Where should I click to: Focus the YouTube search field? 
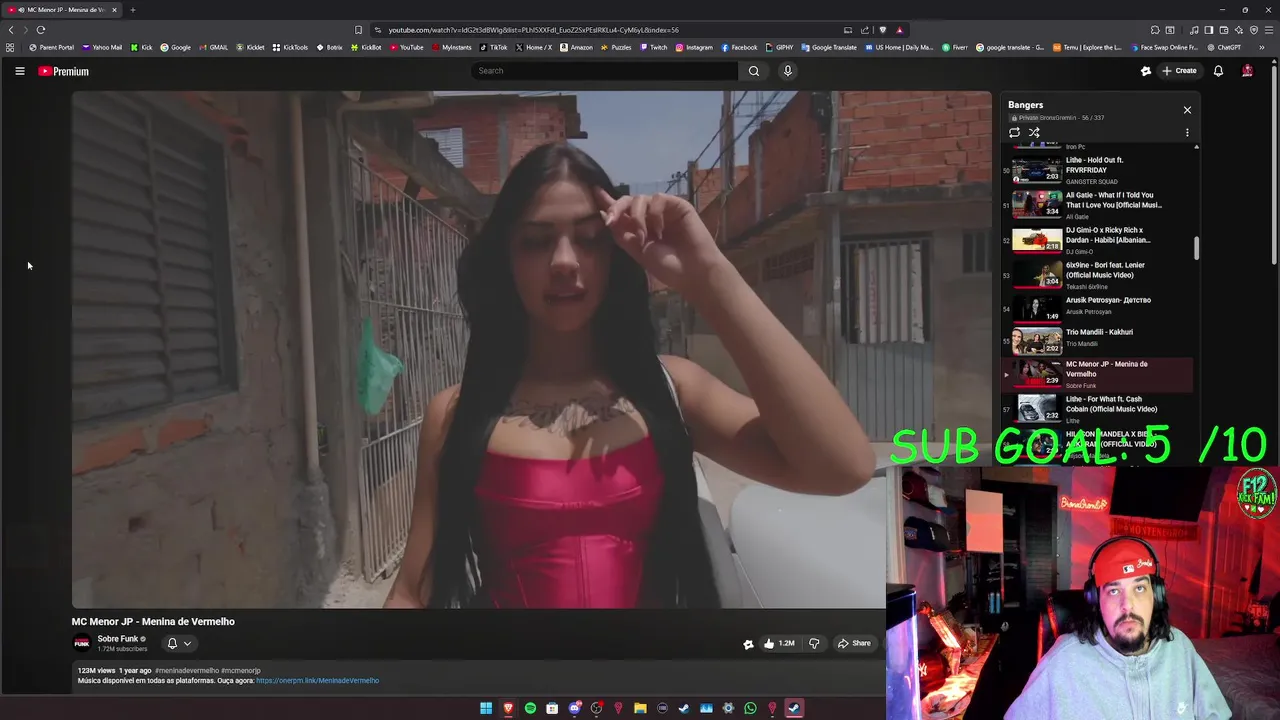(604, 71)
